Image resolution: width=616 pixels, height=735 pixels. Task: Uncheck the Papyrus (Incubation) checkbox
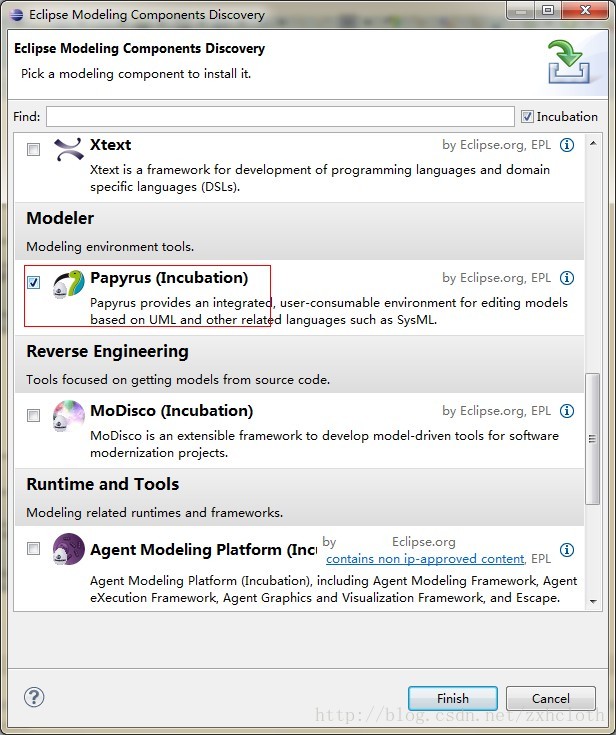pos(33,282)
